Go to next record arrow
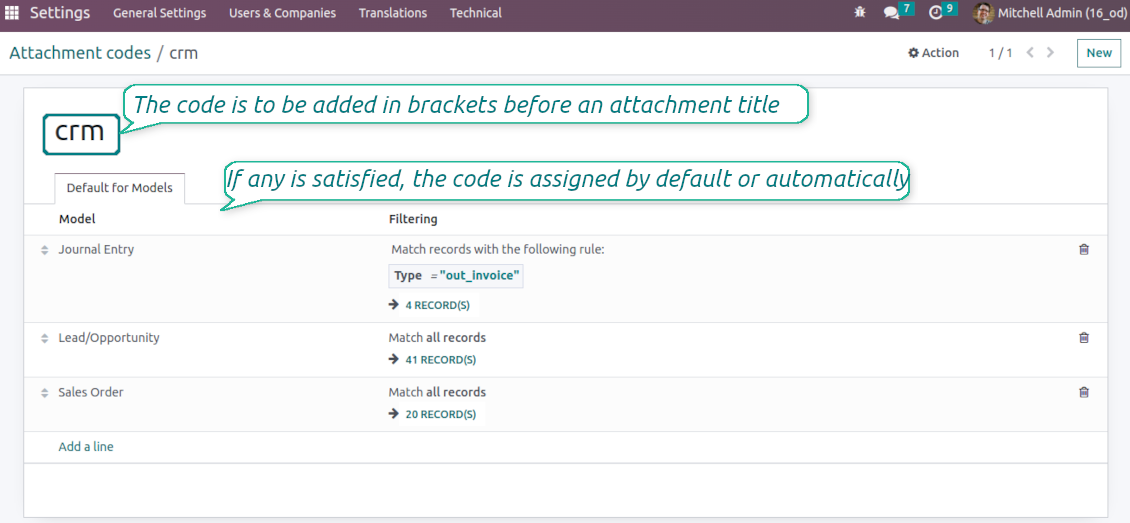Viewport: 1130px width, 523px height. point(1051,53)
